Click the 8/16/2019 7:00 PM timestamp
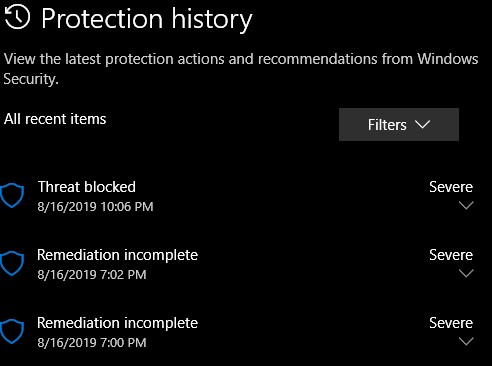The image size is (492, 366). pos(92,343)
